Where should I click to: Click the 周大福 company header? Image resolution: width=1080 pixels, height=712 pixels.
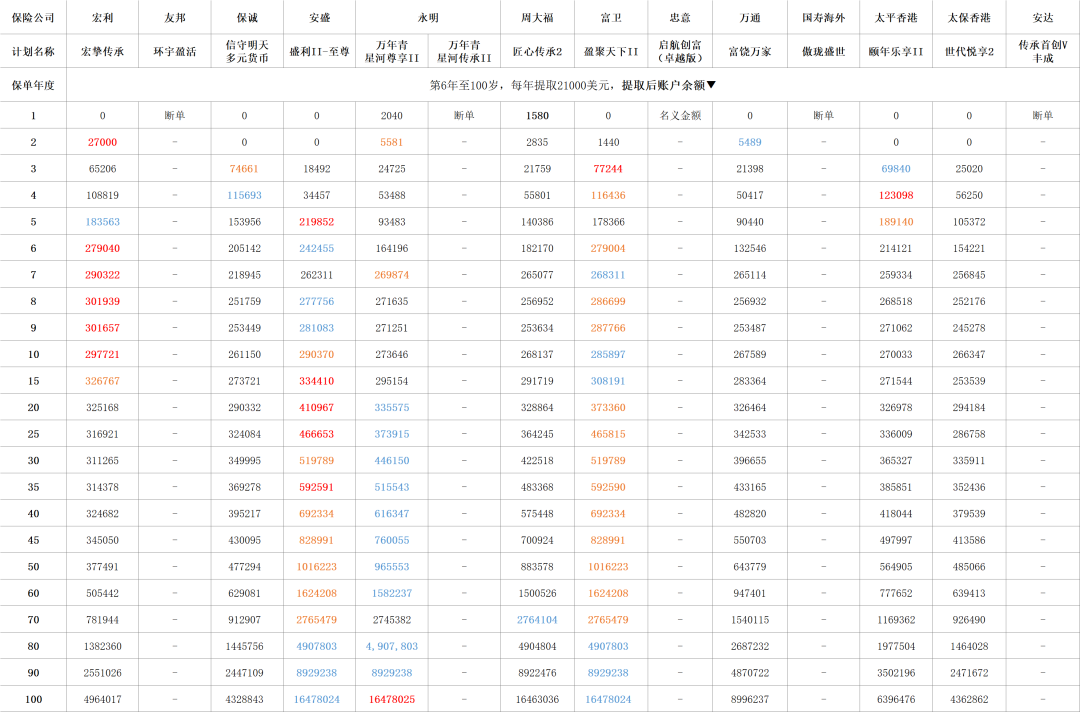coord(537,18)
